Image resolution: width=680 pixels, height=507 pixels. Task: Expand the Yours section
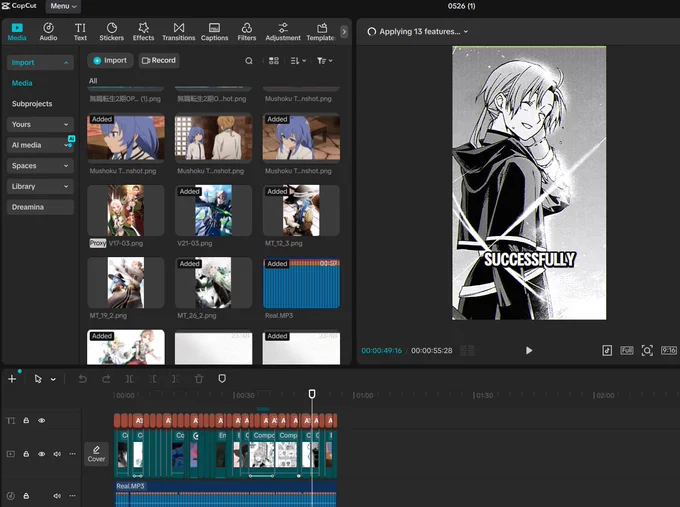(40, 124)
